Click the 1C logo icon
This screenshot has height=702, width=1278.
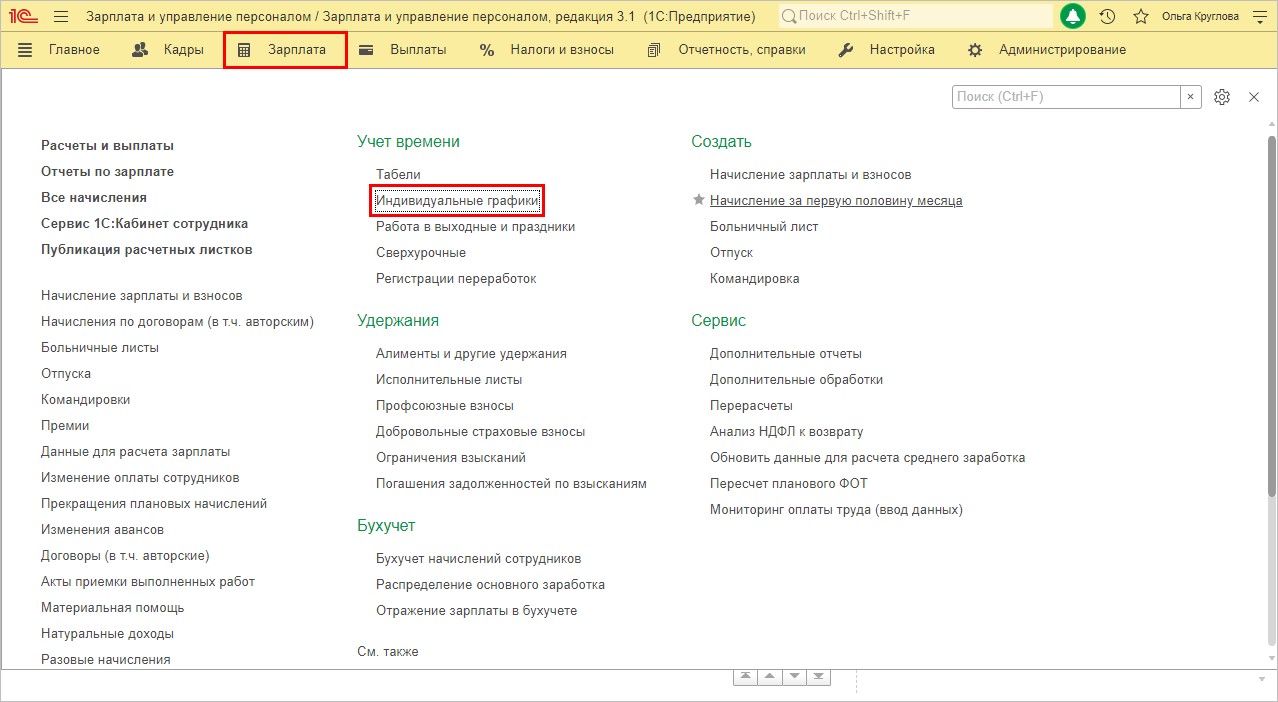pos(24,16)
